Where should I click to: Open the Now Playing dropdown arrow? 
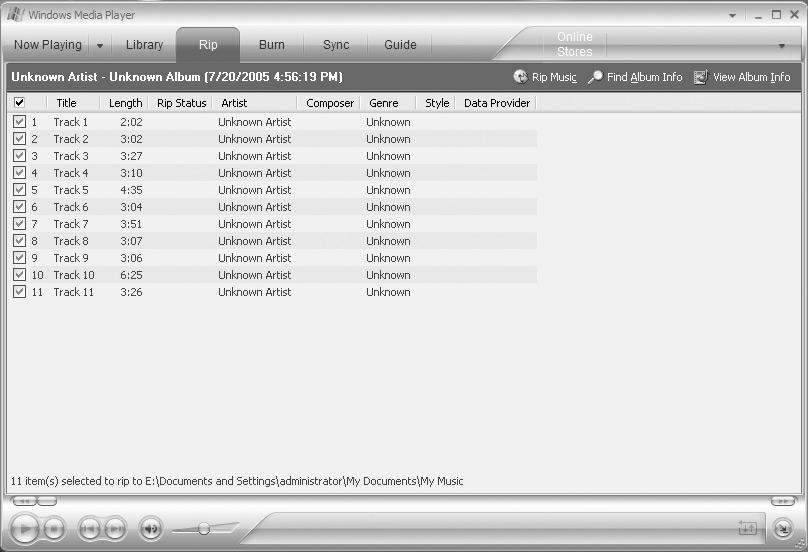pyautogui.click(x=100, y=45)
